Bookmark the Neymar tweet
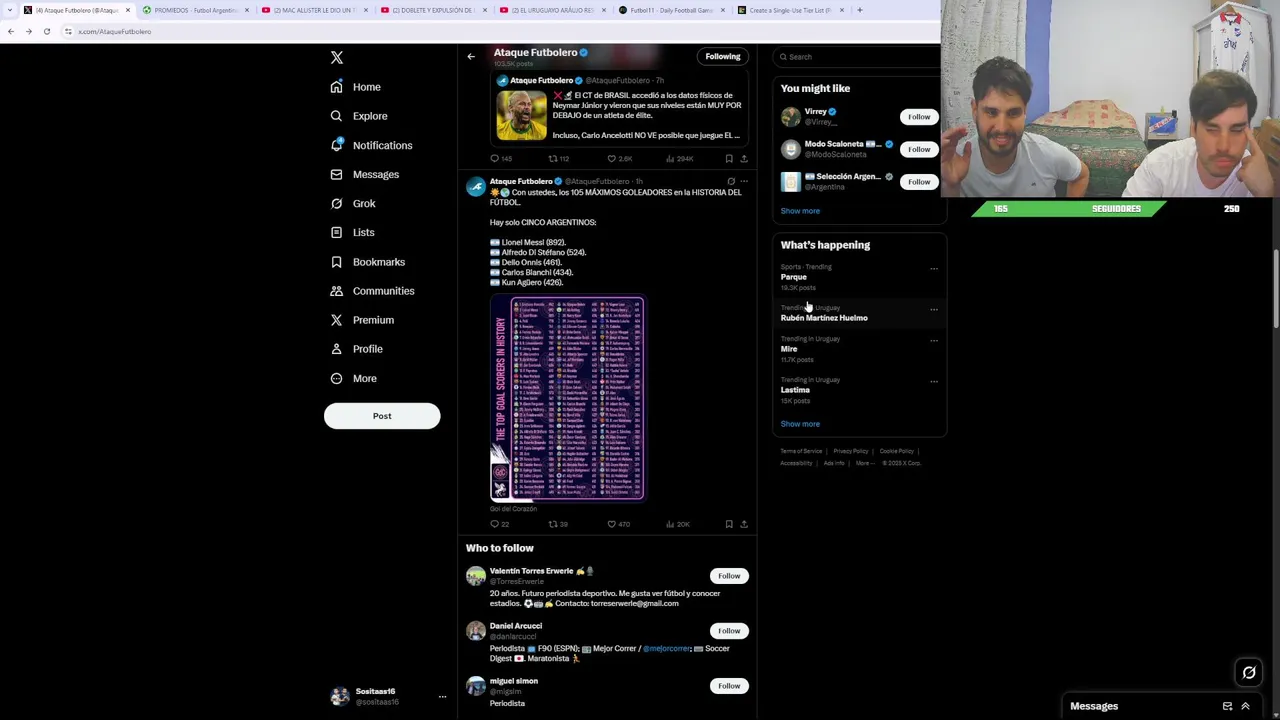 (x=729, y=159)
